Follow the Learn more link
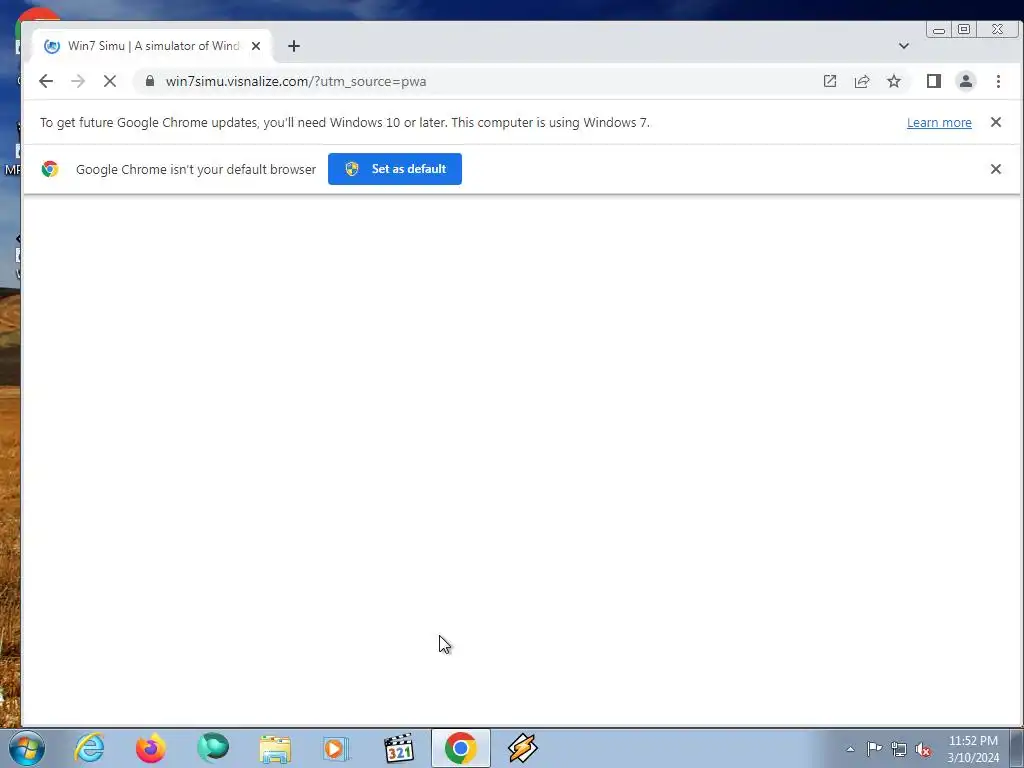This screenshot has height=768, width=1024. pyautogui.click(x=938, y=123)
